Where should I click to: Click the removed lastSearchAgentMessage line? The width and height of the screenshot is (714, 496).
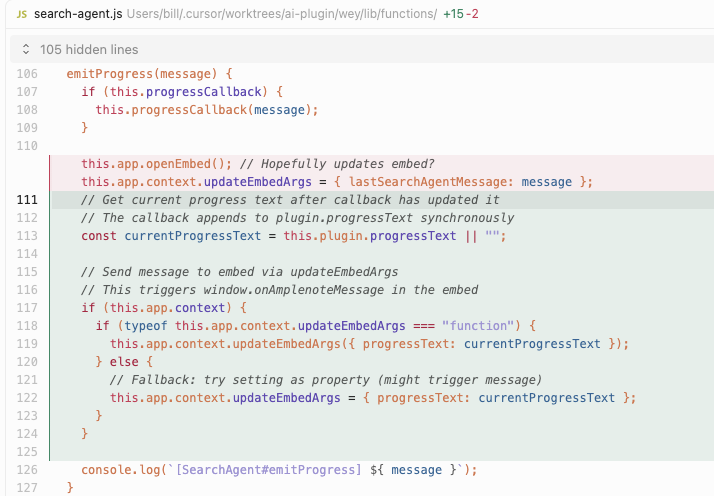(337, 182)
